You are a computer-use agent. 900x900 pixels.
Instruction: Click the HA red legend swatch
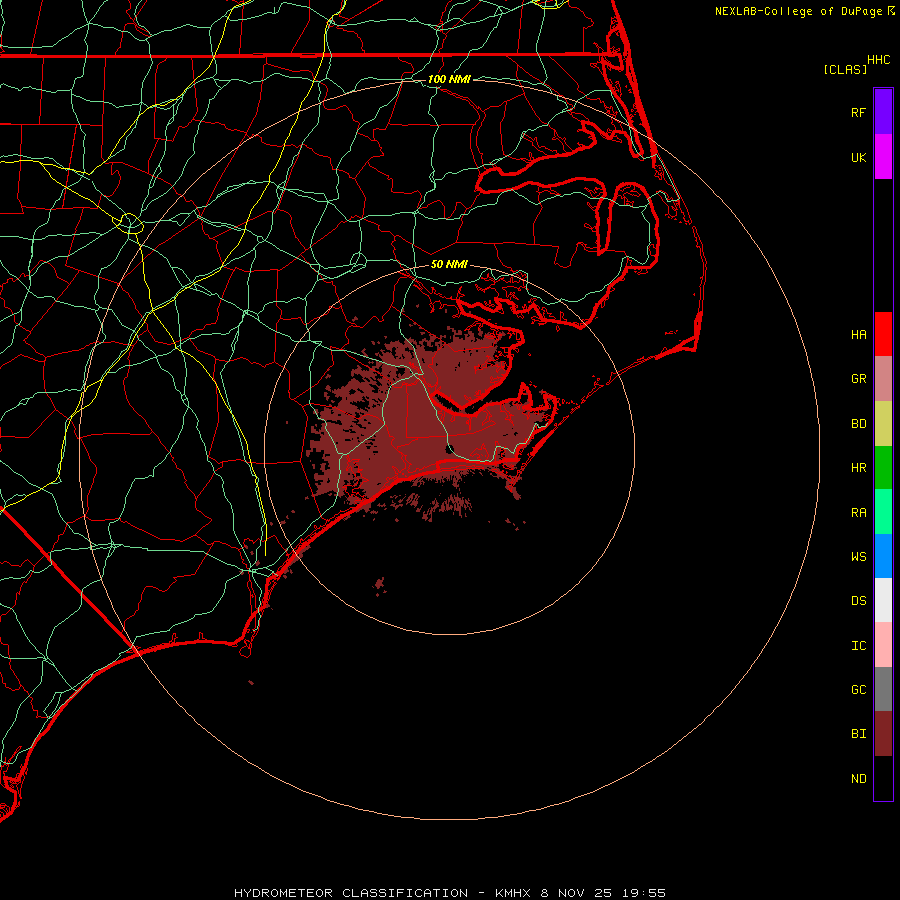[883, 334]
